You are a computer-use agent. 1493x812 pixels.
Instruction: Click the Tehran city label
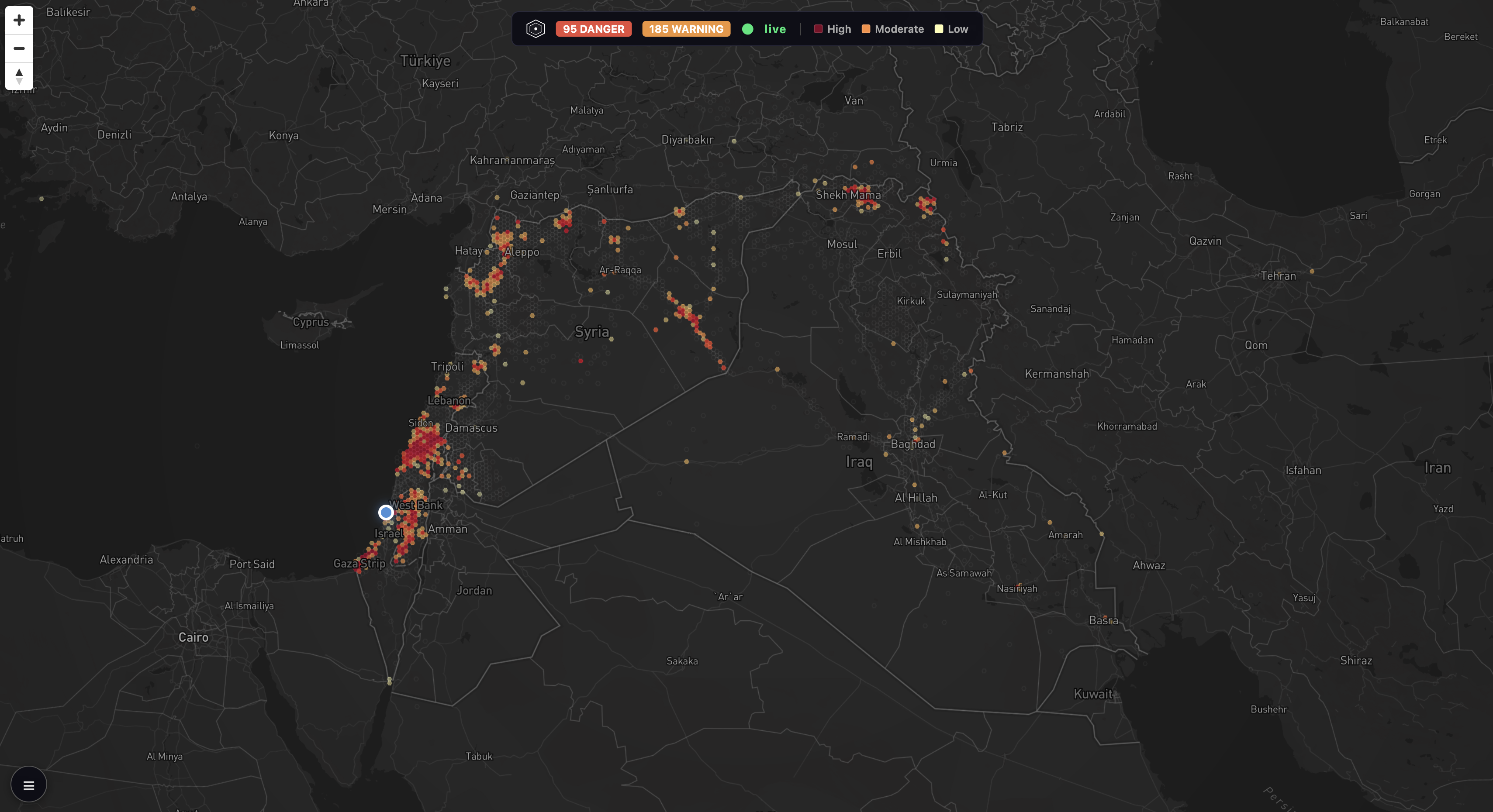(1278, 276)
